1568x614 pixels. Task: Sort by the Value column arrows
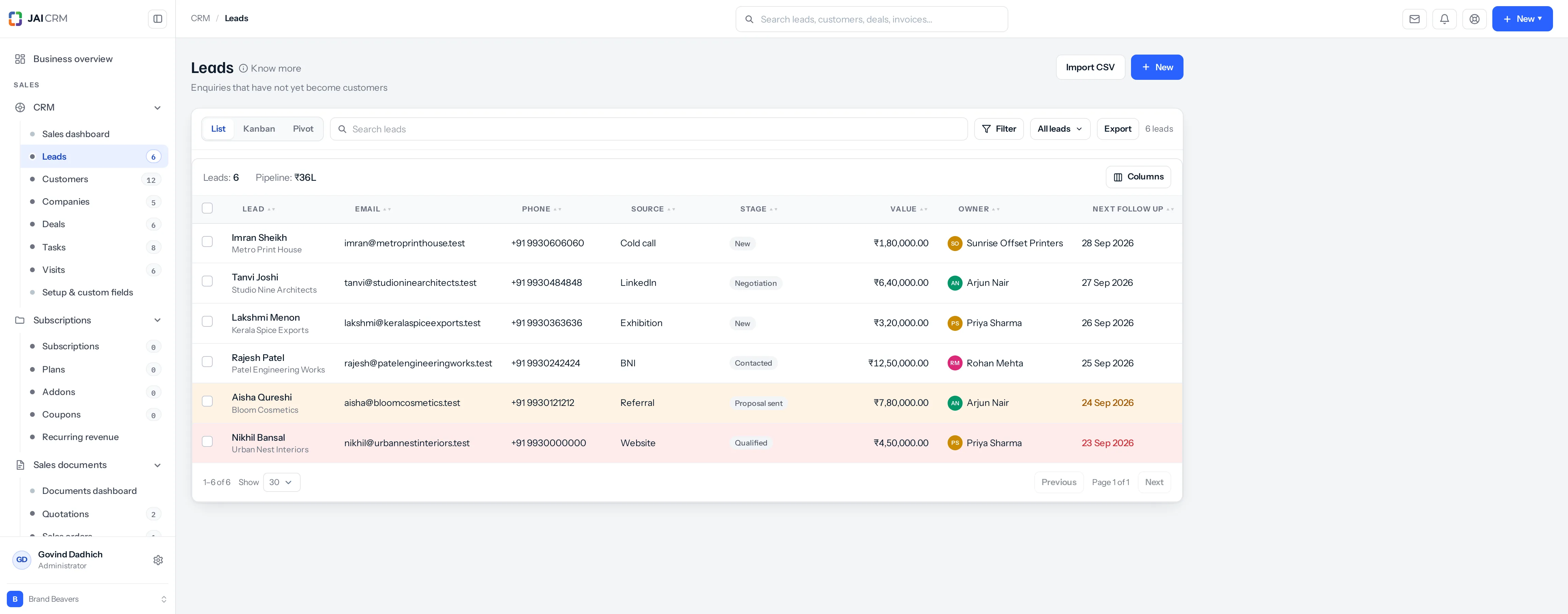click(923, 209)
